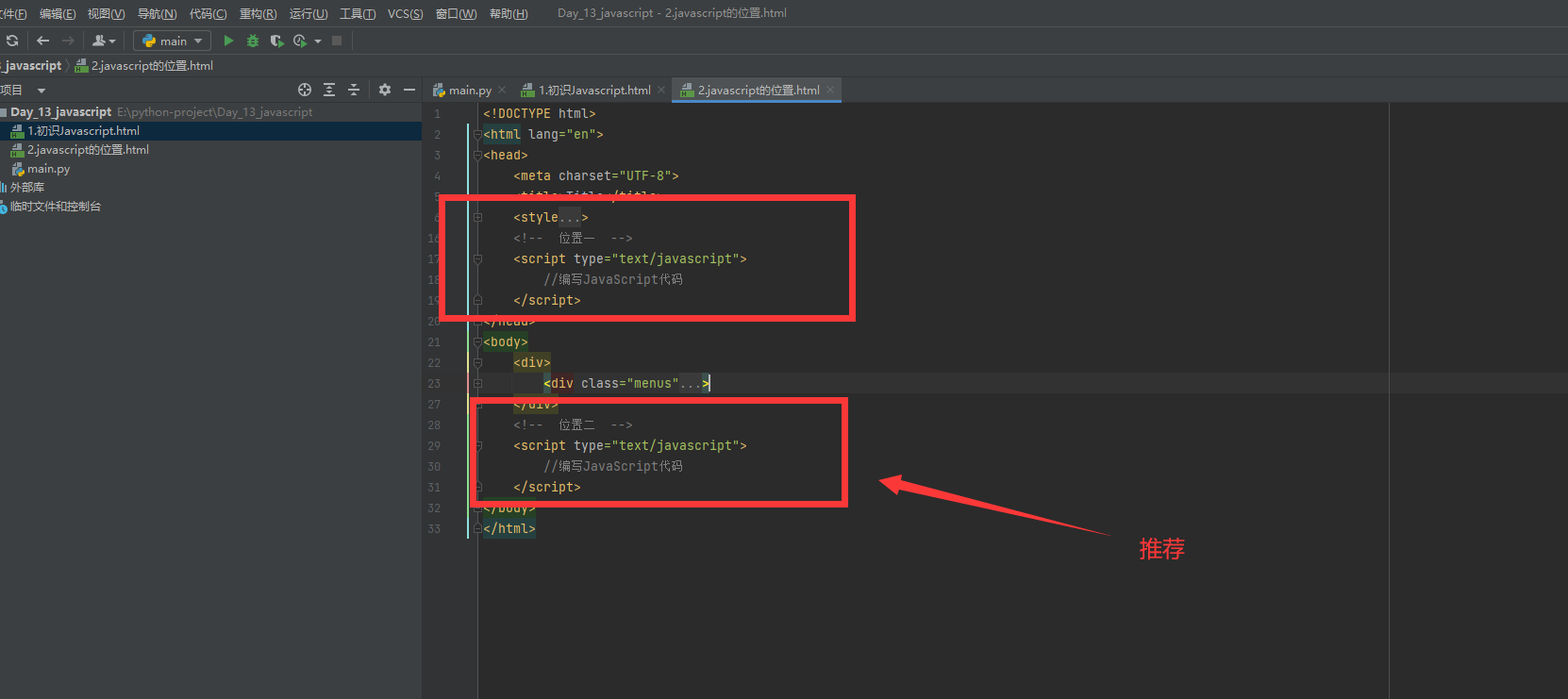Run main with green play button
Viewport: 1568px width, 699px height.
(x=228, y=41)
